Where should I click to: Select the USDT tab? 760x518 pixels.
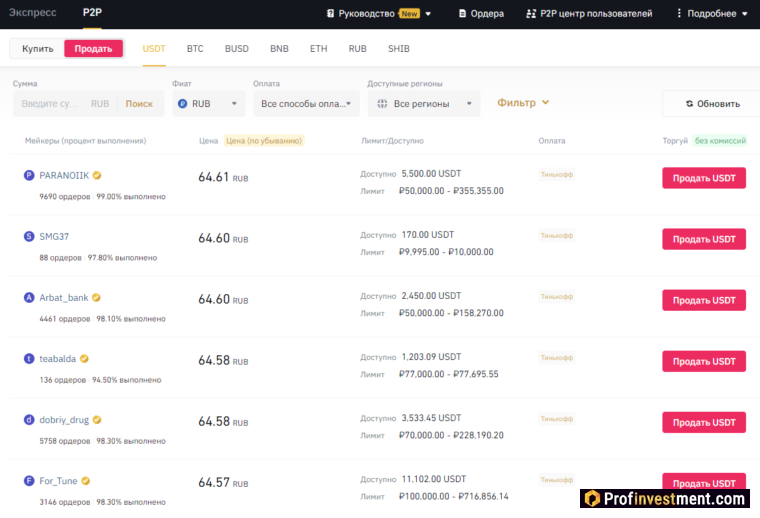coord(154,48)
